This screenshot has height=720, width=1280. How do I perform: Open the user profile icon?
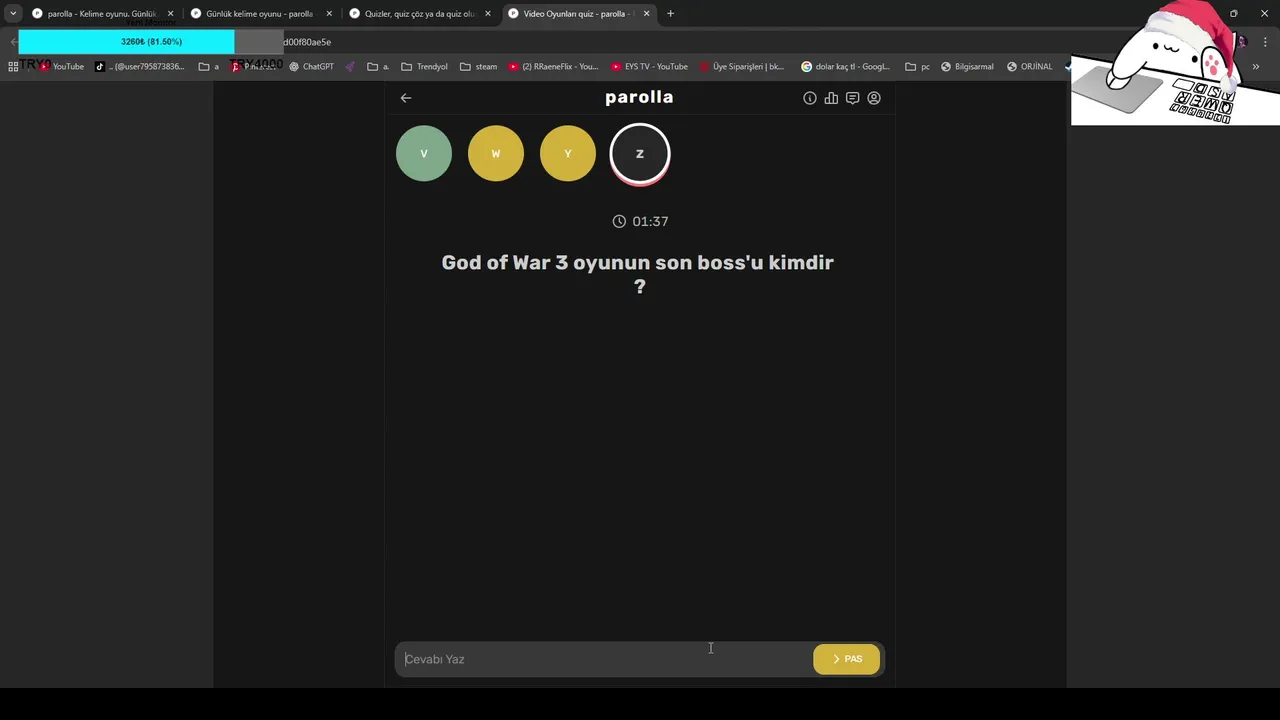(874, 98)
